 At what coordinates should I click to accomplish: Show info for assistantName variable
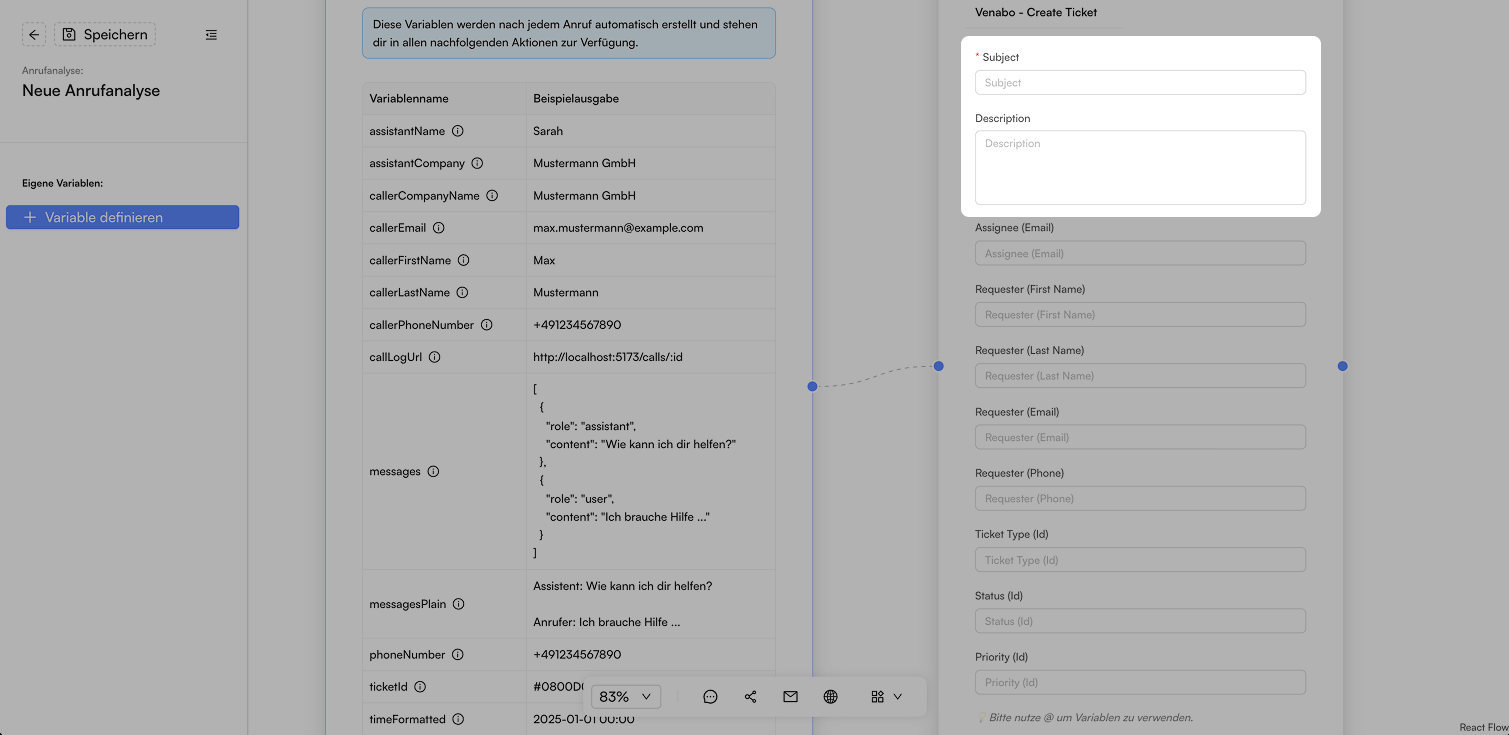pos(458,131)
